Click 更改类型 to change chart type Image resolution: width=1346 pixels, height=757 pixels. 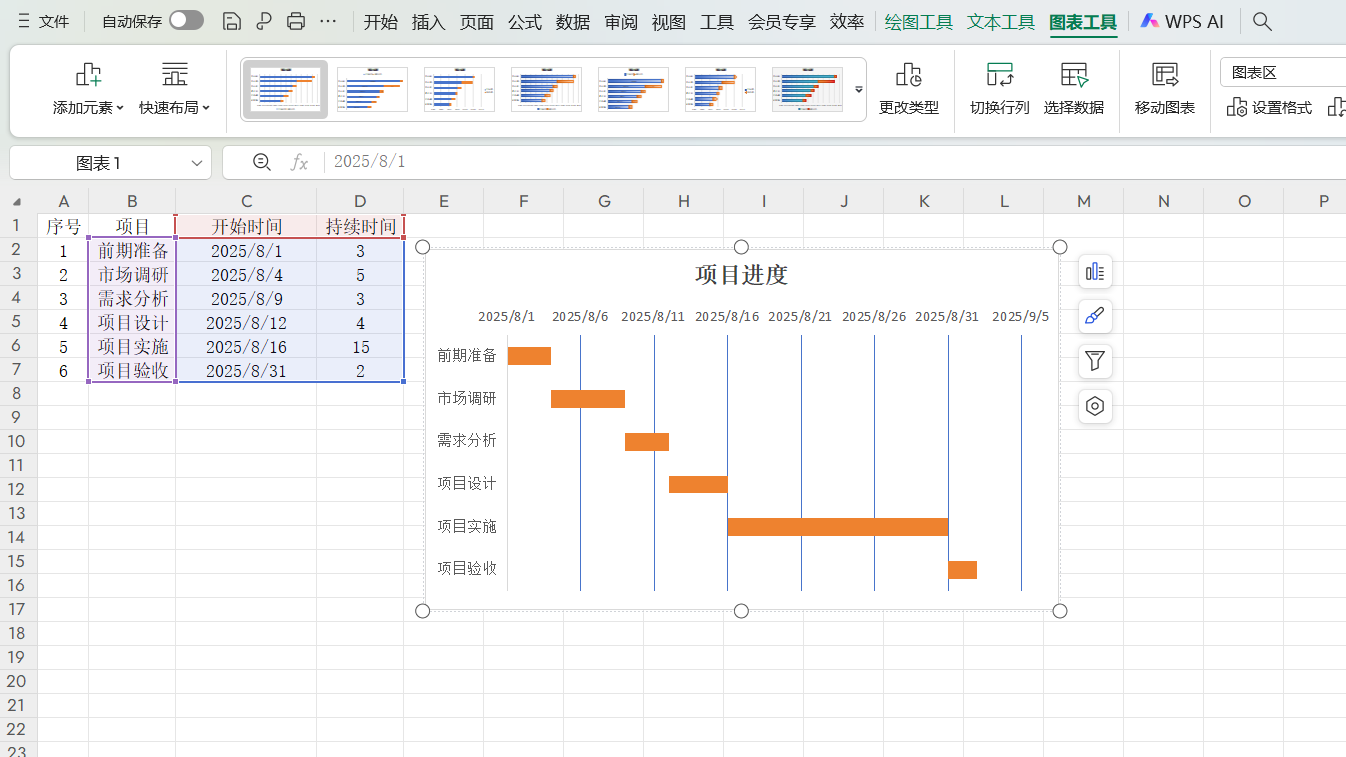click(x=908, y=89)
